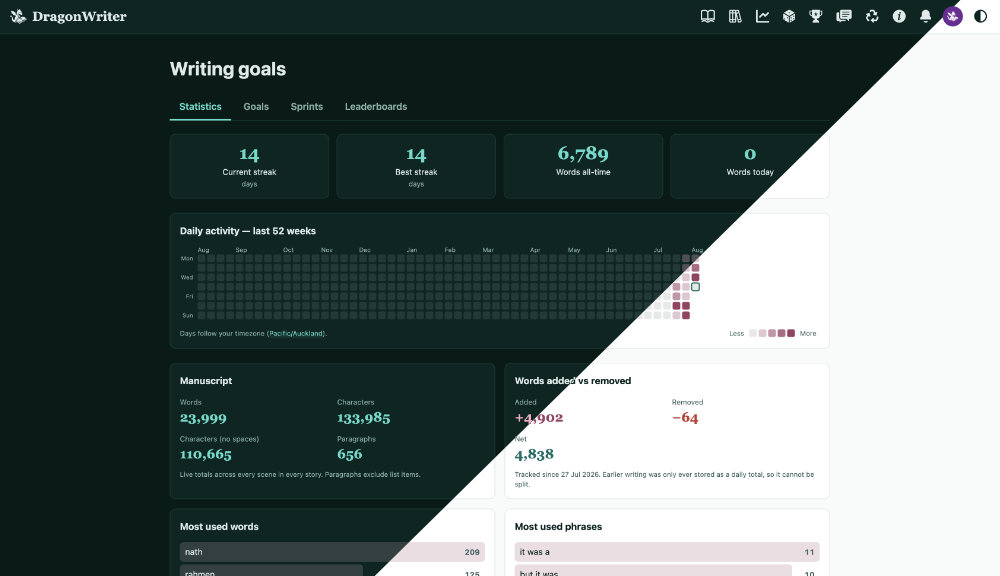Open the library bookshelf icon
1000x576 pixels.
point(735,16)
